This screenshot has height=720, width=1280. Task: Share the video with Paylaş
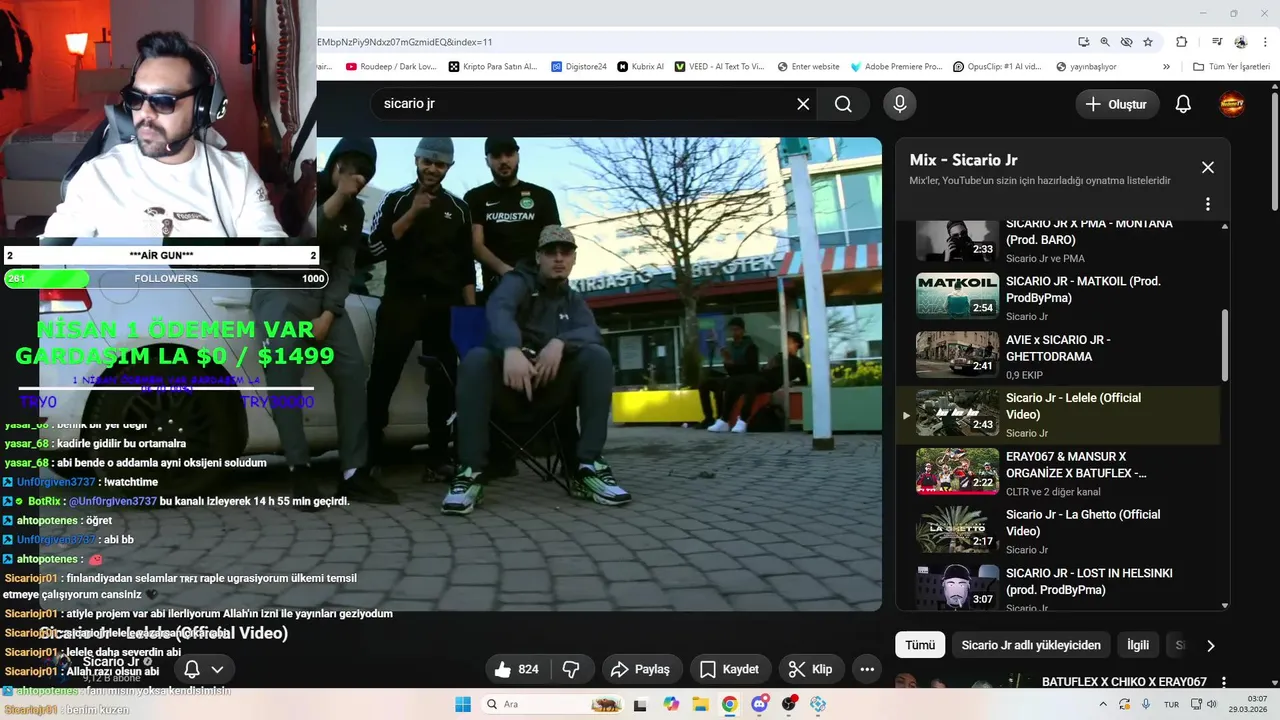[640, 669]
